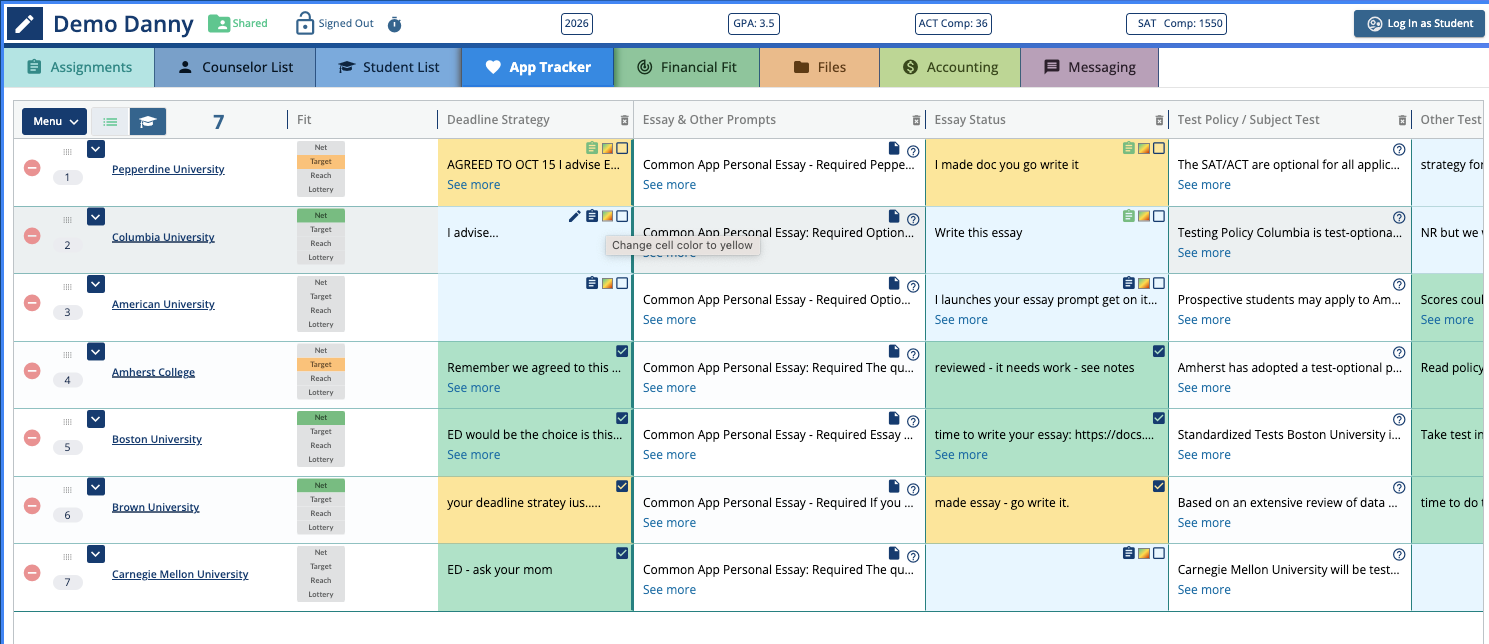Image resolution: width=1489 pixels, height=644 pixels.
Task: Open help icon in Columbia essay prompts cell
Action: (x=913, y=219)
